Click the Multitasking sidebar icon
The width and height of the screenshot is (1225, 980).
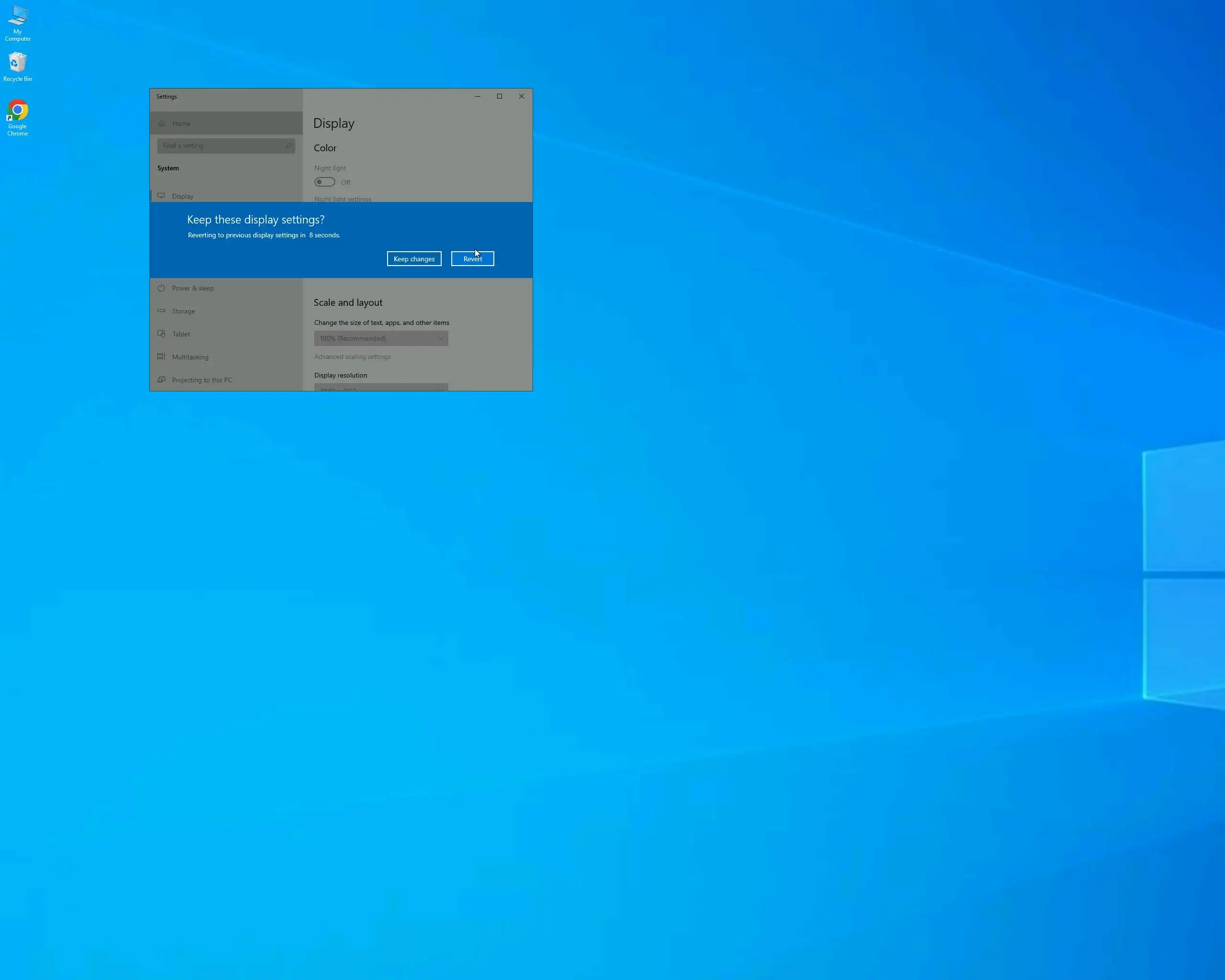coord(161,357)
